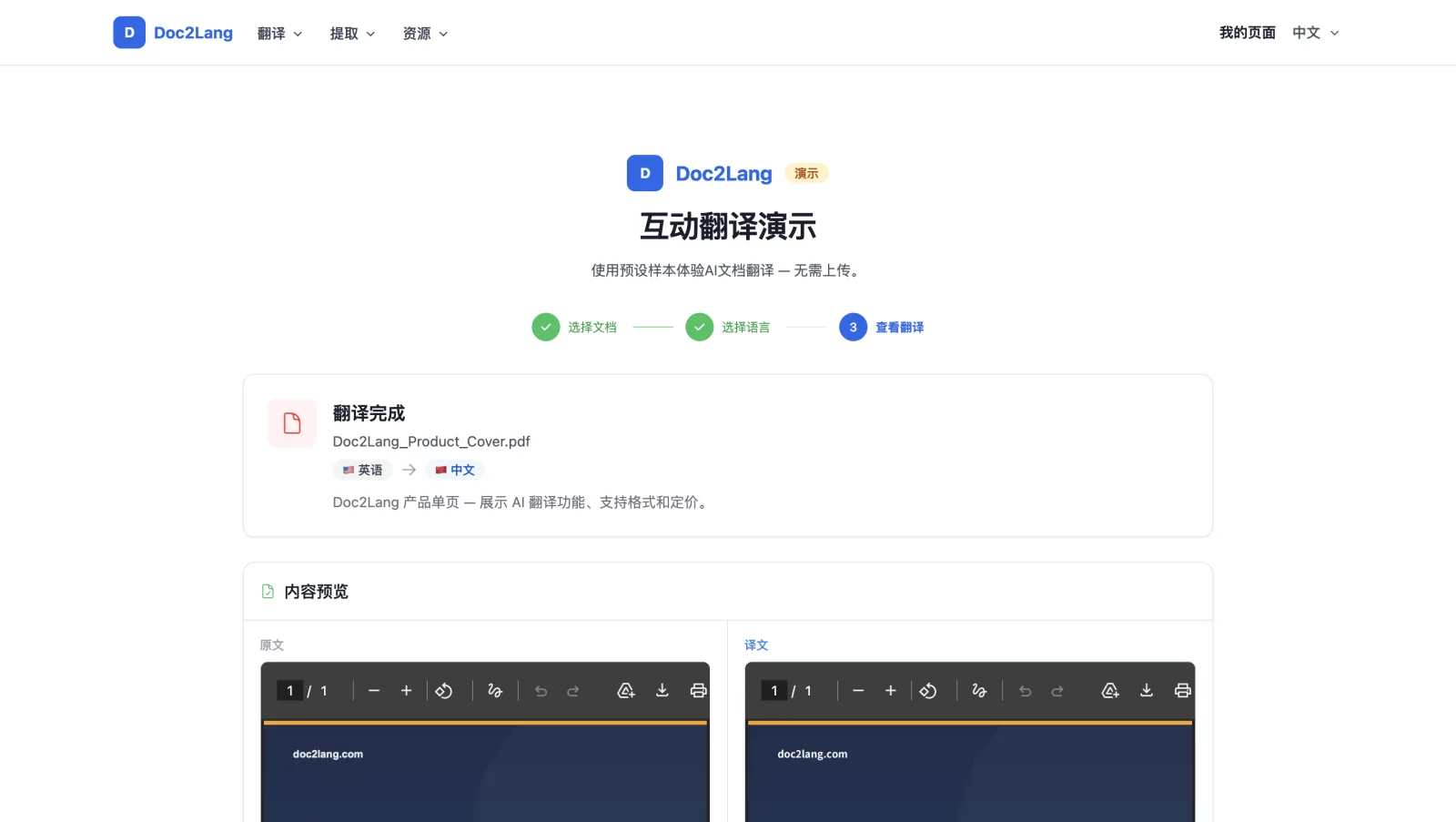1456x822 pixels.
Task: Zoom out in the 原文 PDF viewer
Action: pyautogui.click(x=374, y=691)
